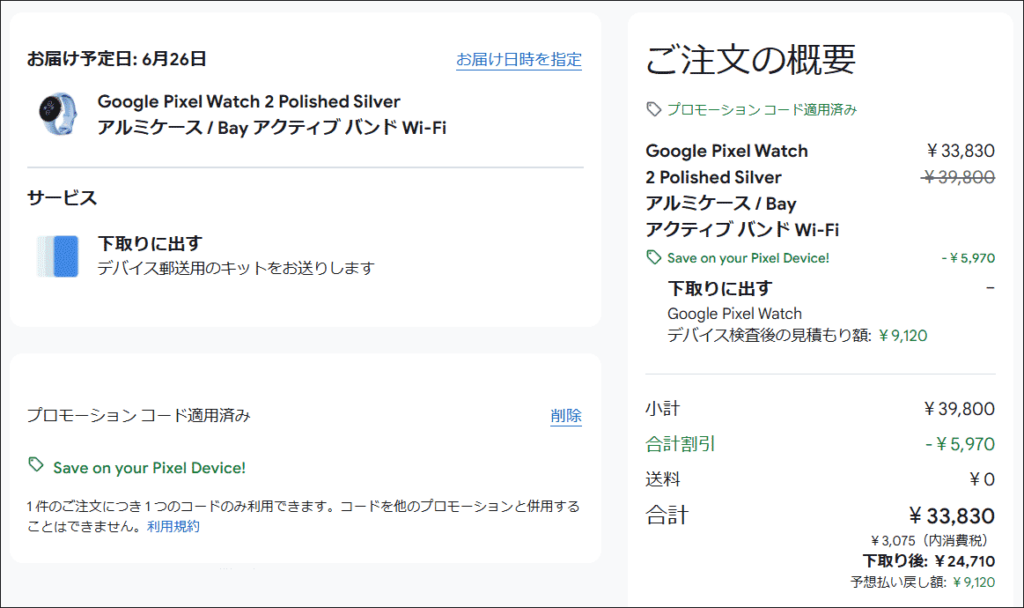
Task: Click the total amount ¥33,830 in bold
Action: point(952,516)
